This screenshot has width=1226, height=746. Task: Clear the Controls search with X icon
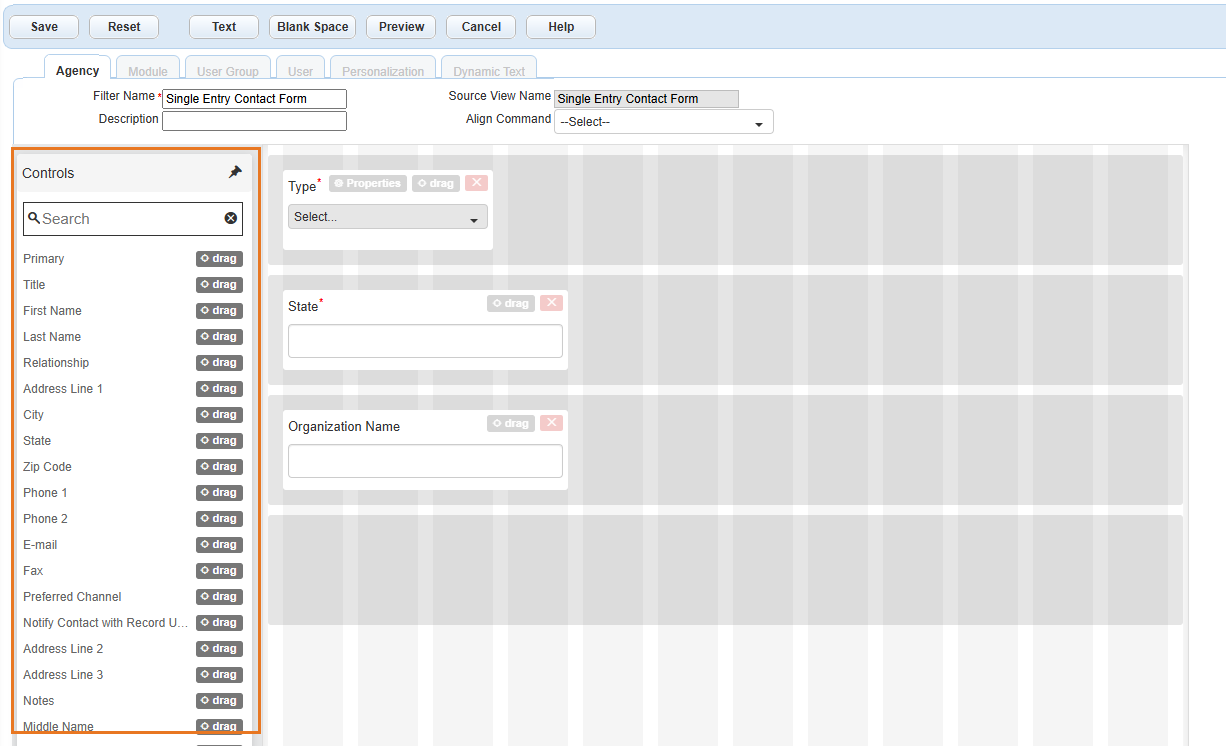tap(231, 218)
